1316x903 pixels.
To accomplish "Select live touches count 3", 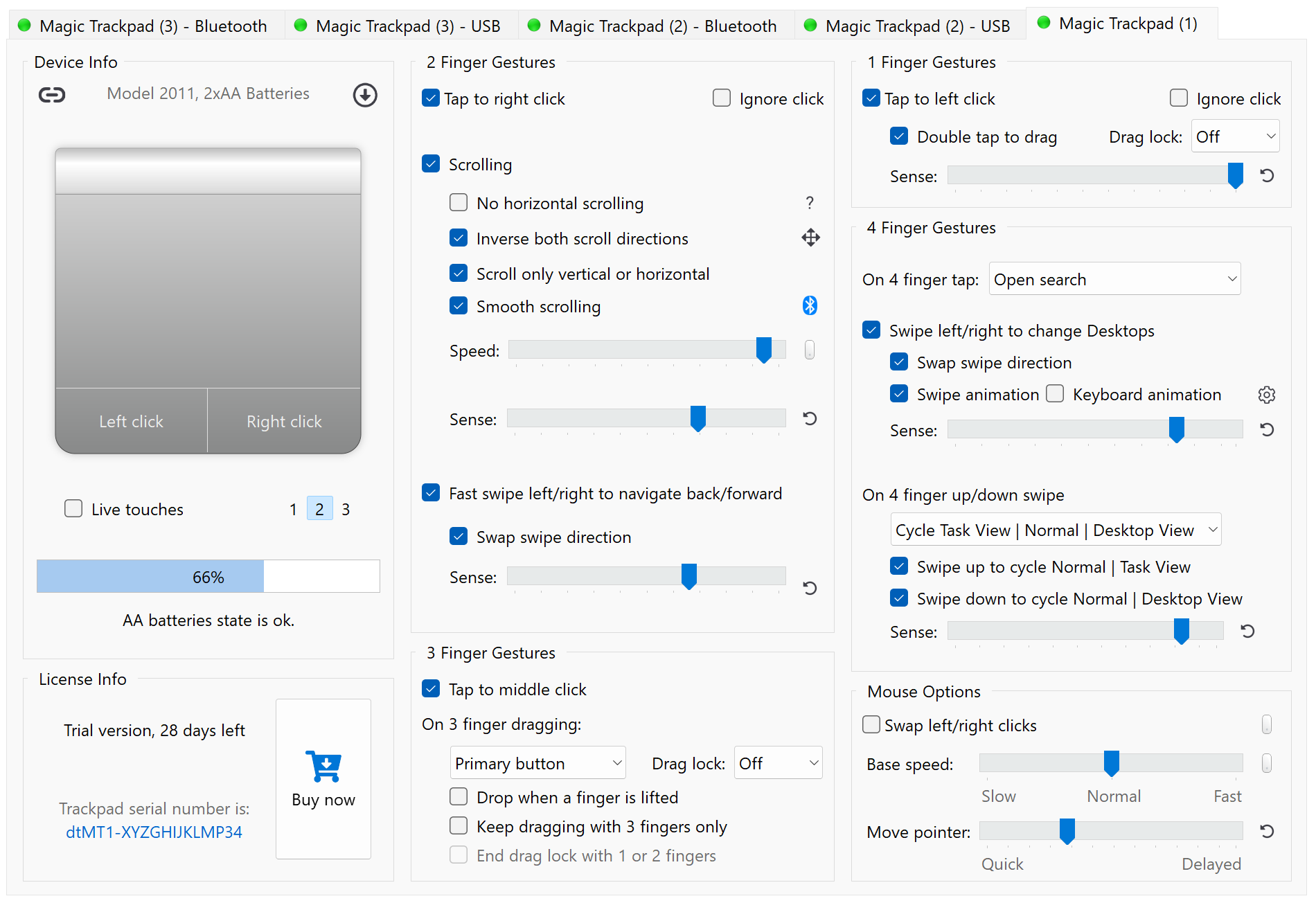I will pos(346,508).
